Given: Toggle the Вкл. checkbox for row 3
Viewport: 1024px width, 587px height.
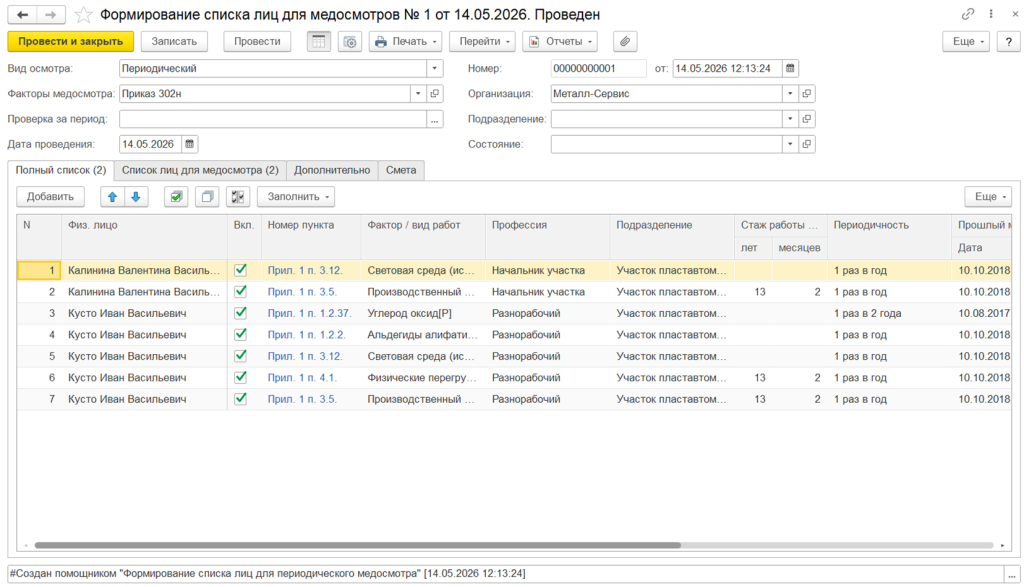Looking at the screenshot, I should (x=241, y=313).
